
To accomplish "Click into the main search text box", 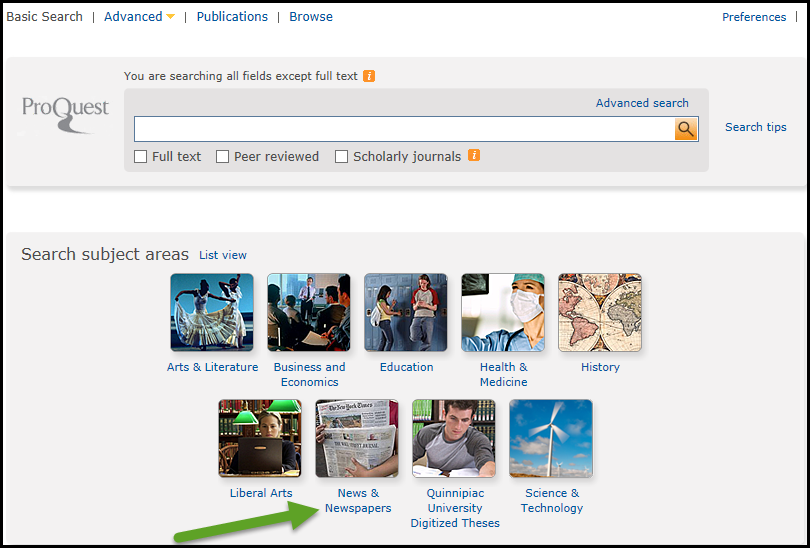I will click(404, 129).
